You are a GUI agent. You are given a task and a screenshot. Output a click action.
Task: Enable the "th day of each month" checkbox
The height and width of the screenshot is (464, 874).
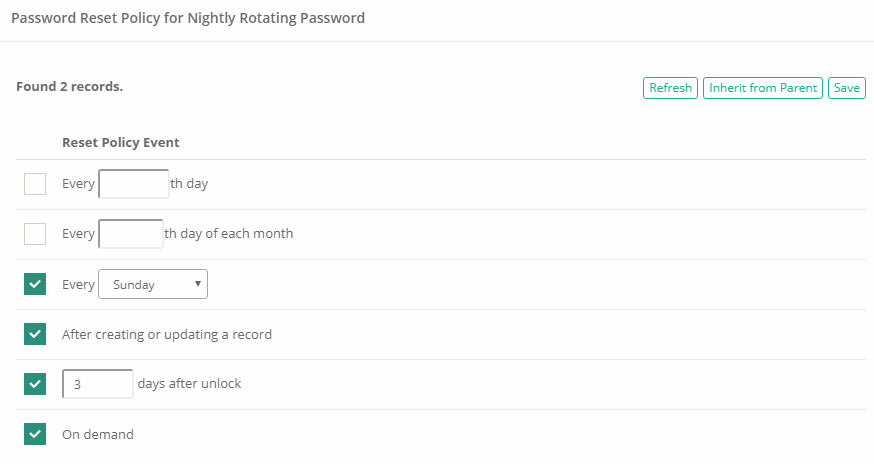(35, 234)
